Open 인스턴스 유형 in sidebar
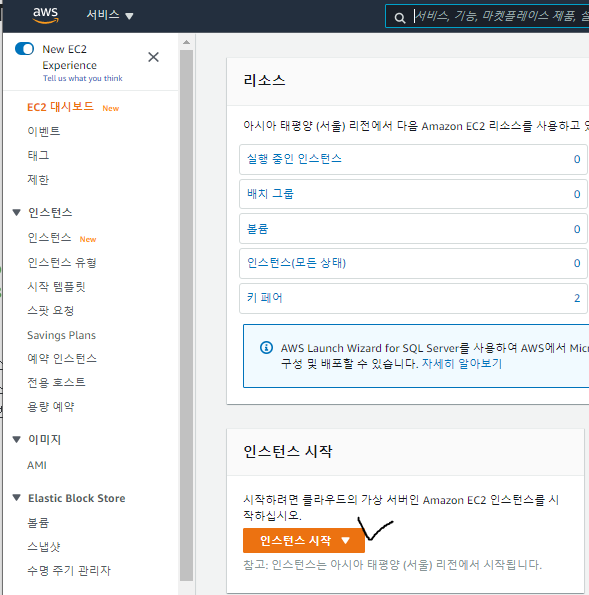The height and width of the screenshot is (595, 589). [62, 262]
